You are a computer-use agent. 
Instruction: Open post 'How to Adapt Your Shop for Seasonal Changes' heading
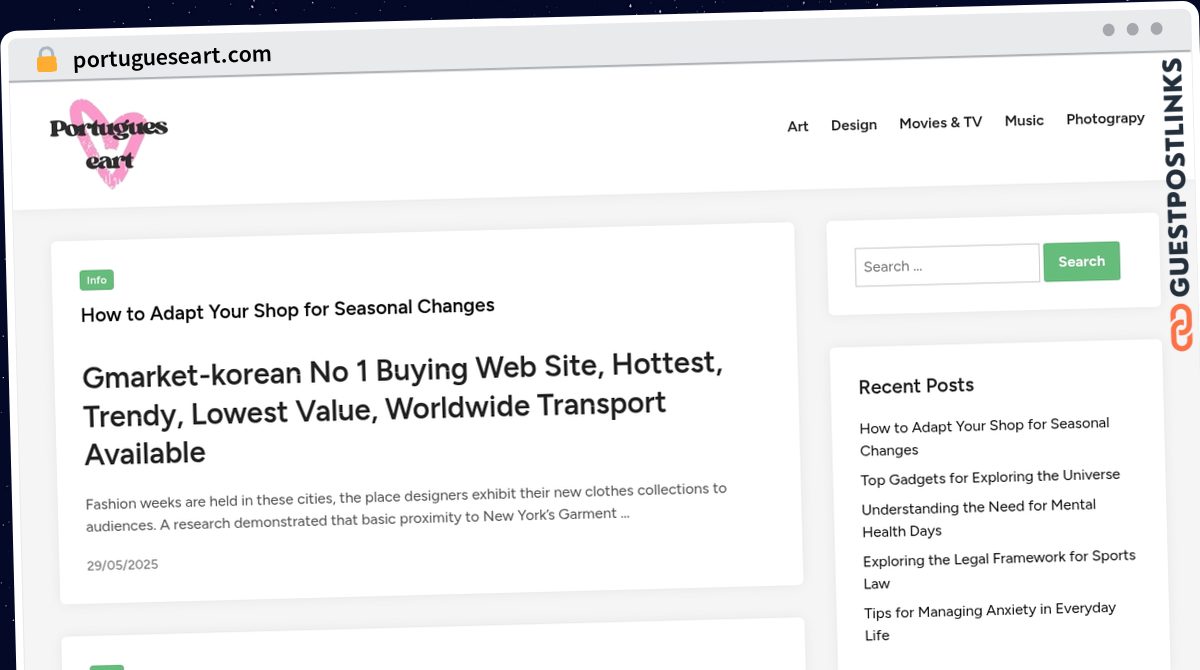tap(288, 310)
